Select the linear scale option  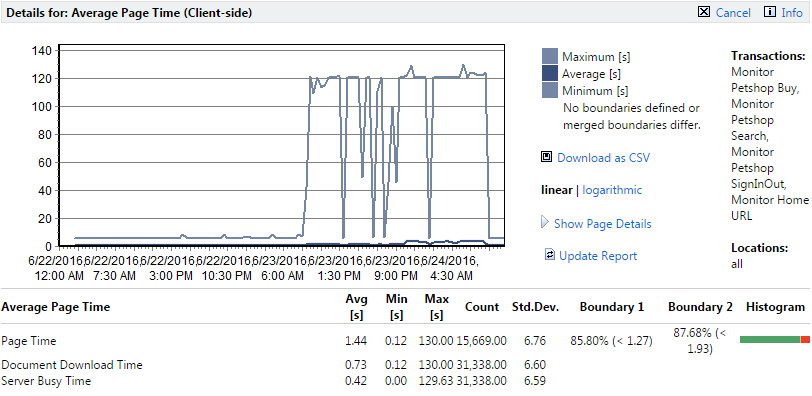[x=557, y=190]
